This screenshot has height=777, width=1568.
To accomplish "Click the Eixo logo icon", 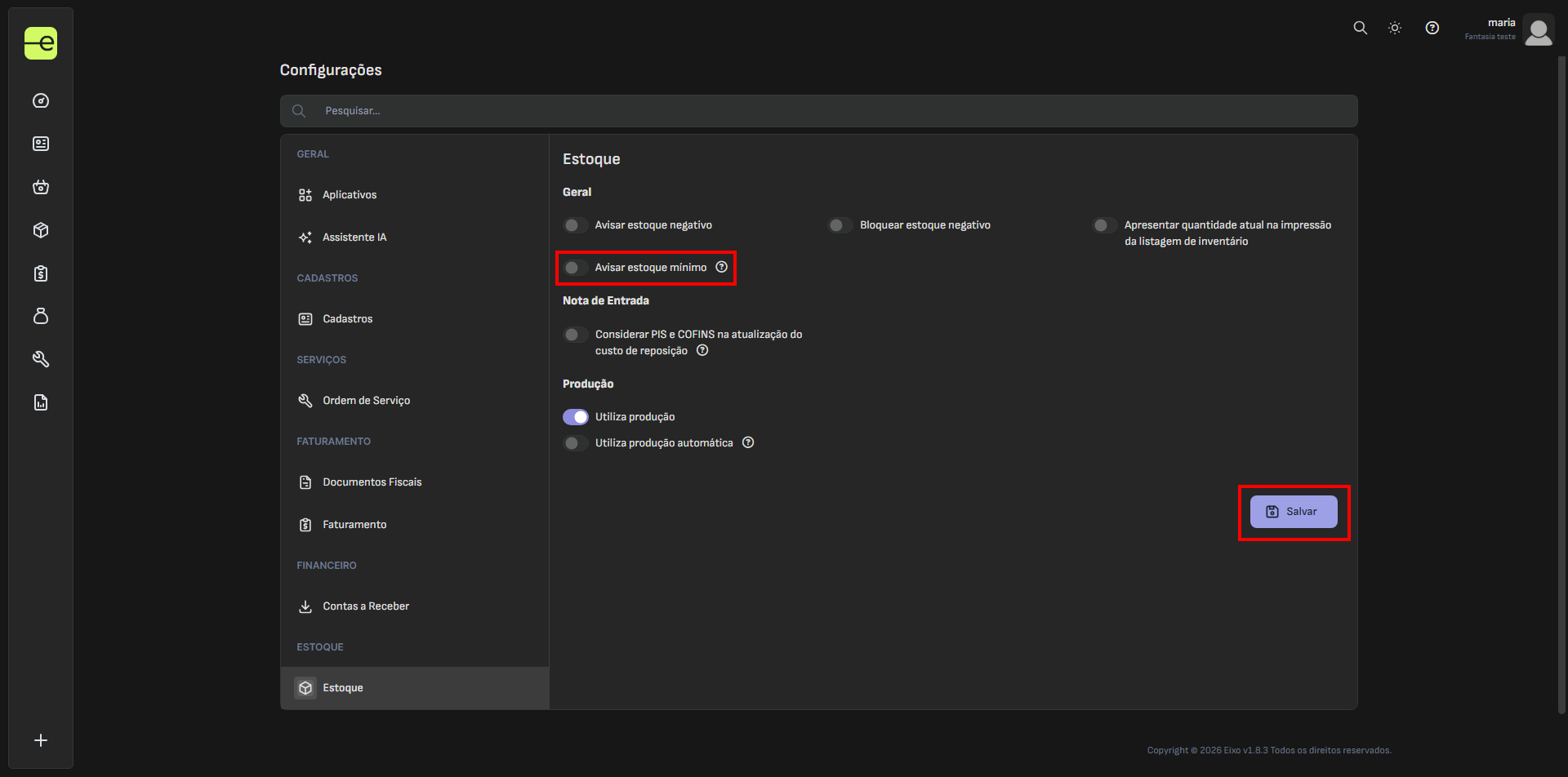I will tap(41, 43).
